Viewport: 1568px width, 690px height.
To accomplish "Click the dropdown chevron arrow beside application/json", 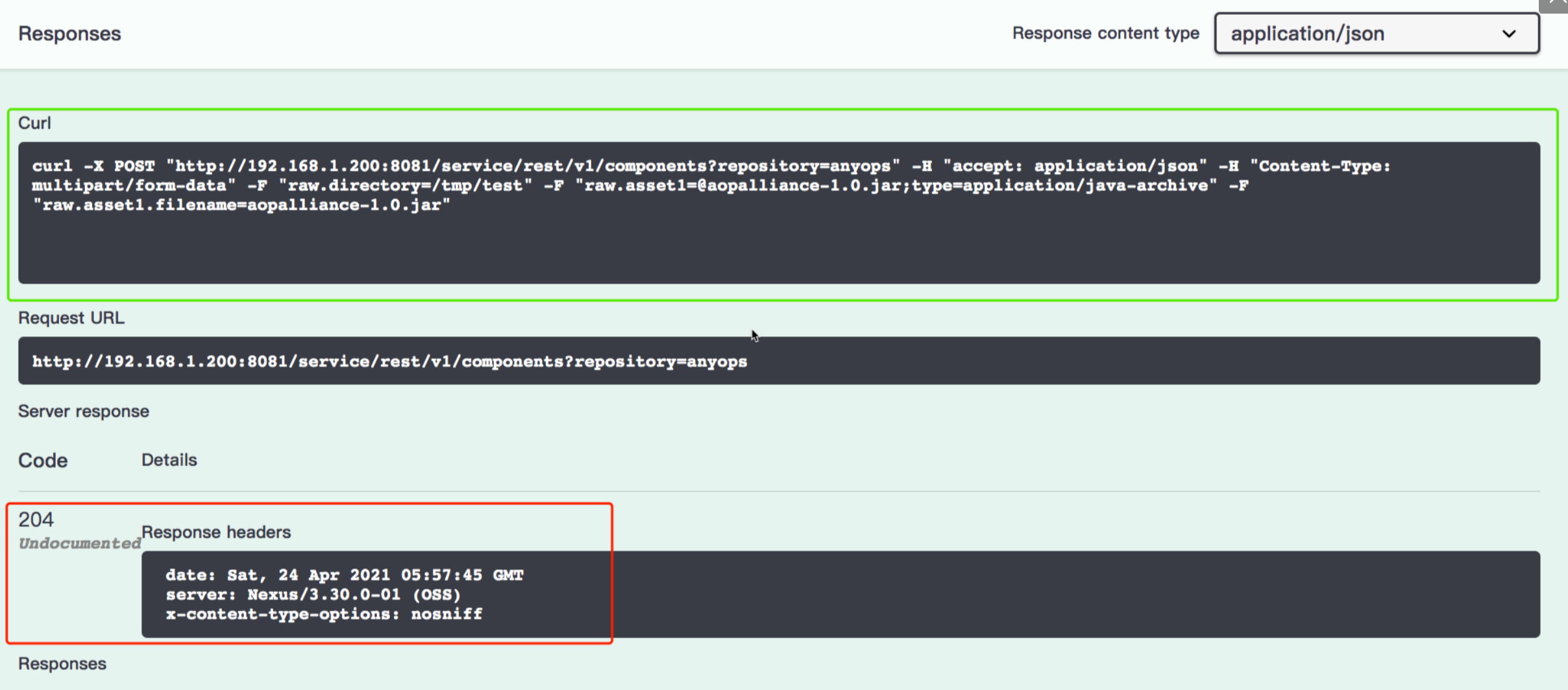I will pos(1510,34).
